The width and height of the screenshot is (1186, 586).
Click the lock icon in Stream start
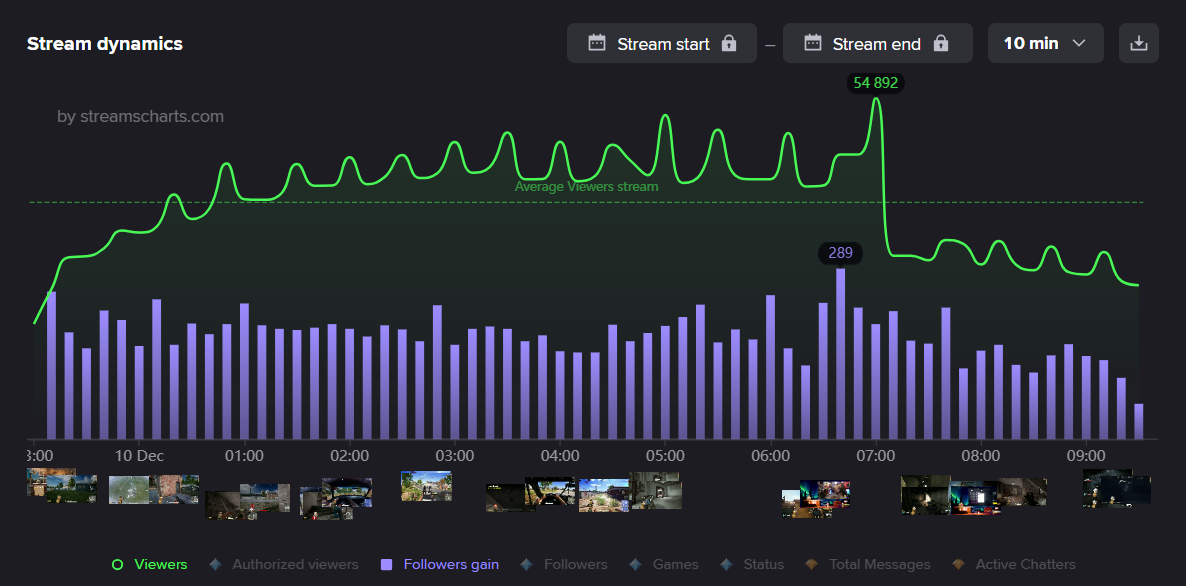point(729,43)
